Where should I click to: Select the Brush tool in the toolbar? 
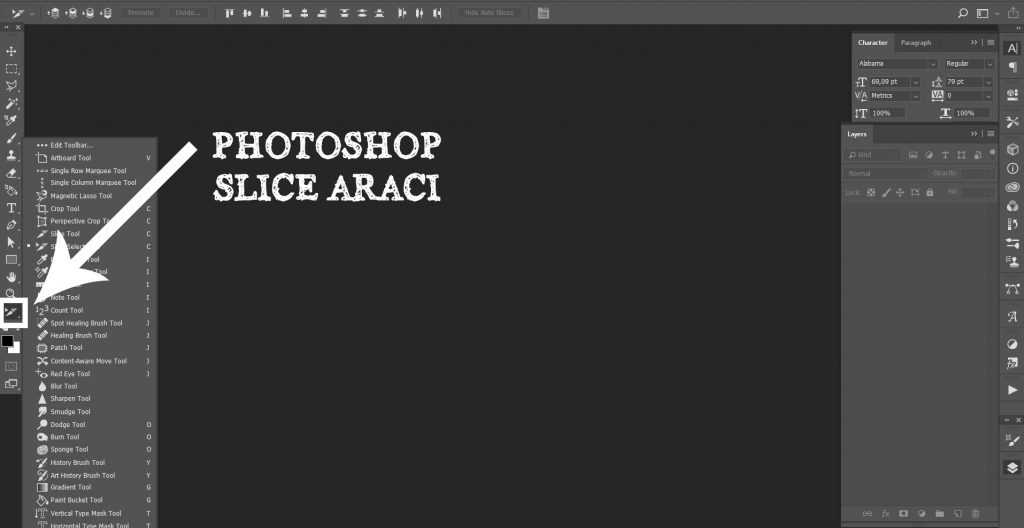[11, 139]
